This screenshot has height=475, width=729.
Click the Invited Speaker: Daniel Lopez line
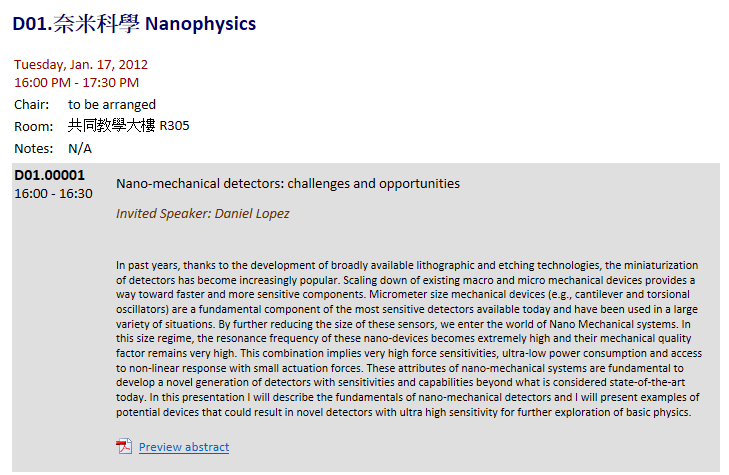[203, 213]
